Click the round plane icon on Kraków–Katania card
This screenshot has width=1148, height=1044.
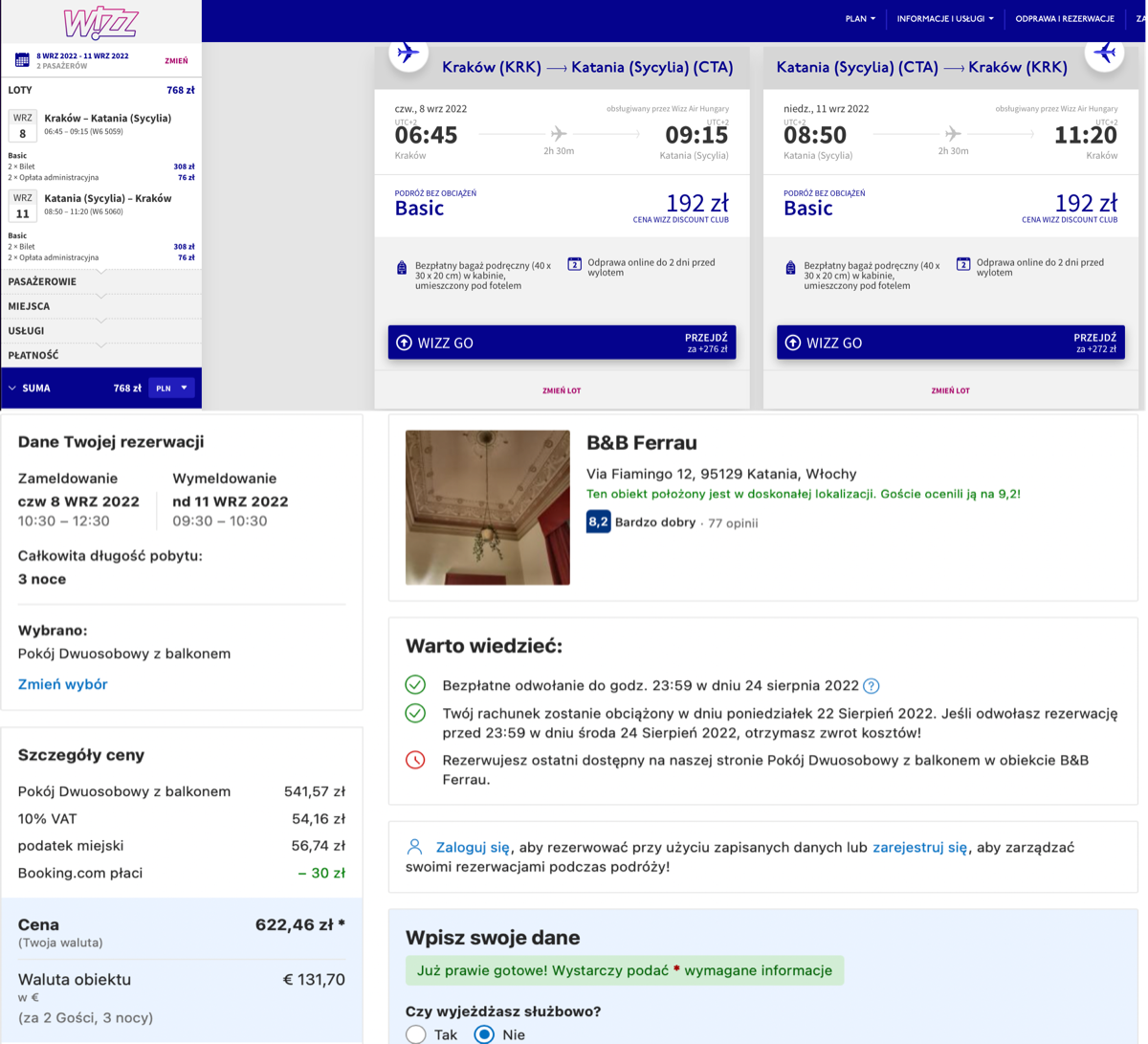408,53
